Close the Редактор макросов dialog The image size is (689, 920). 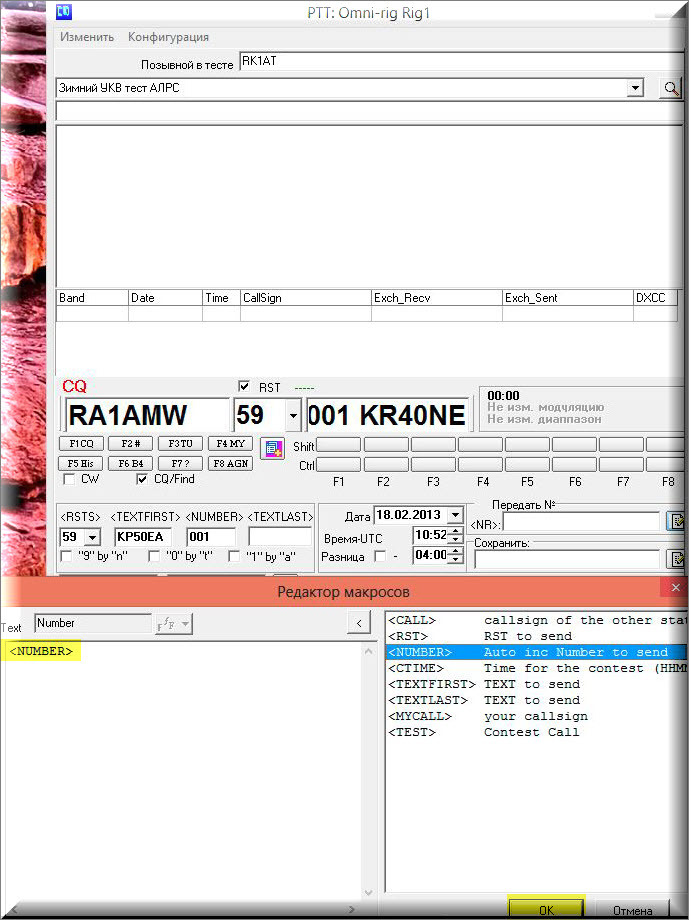pos(677,588)
